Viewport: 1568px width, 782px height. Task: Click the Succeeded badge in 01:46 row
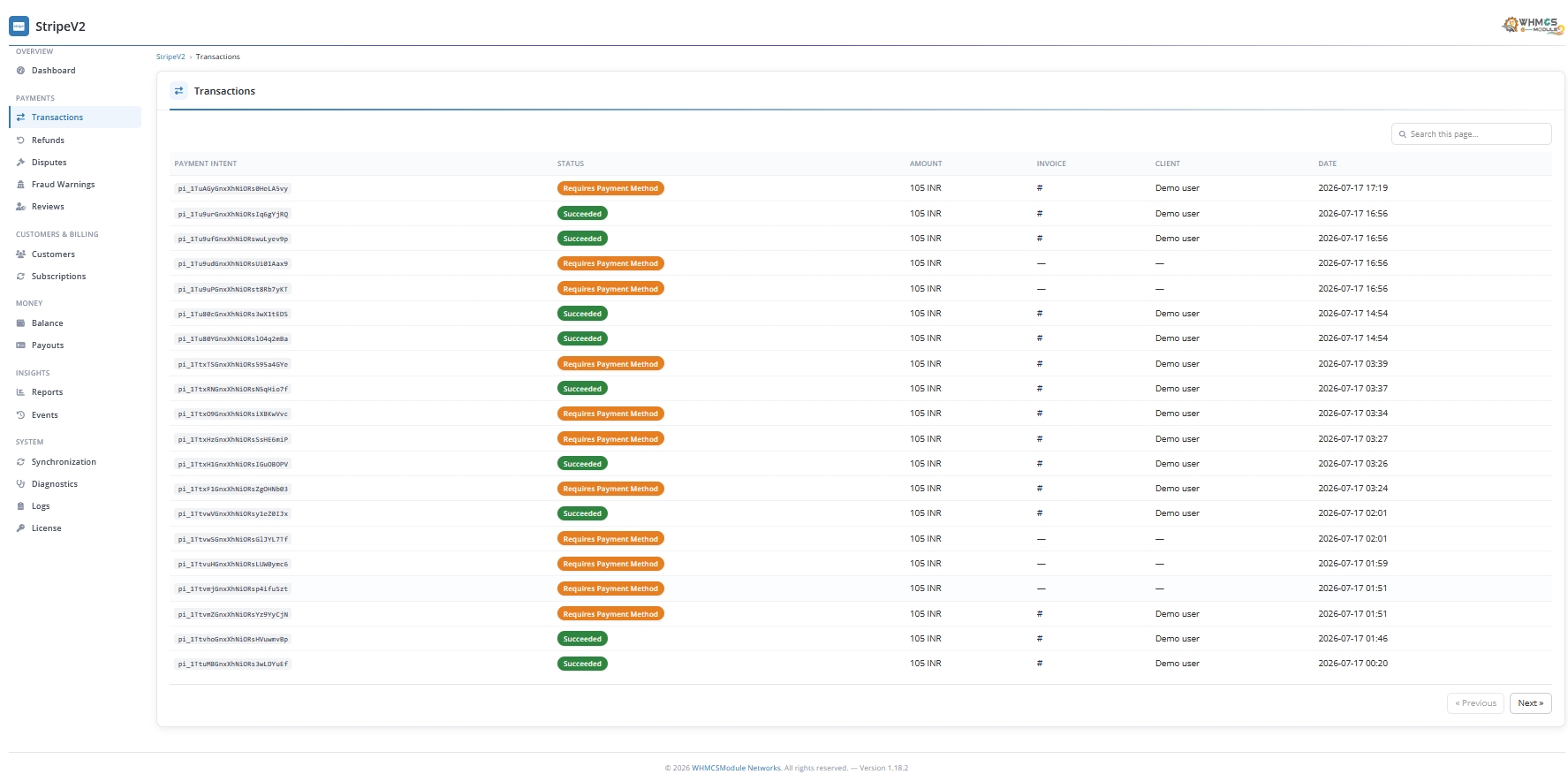click(x=582, y=639)
